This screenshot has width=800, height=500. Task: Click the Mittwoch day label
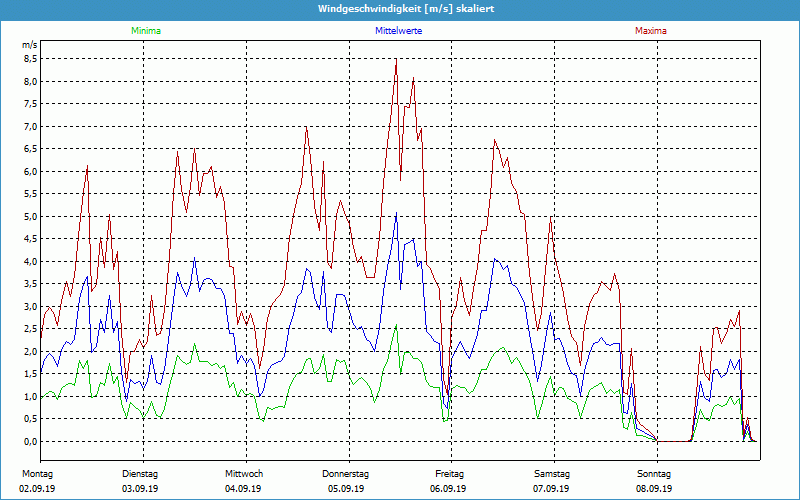click(x=244, y=474)
